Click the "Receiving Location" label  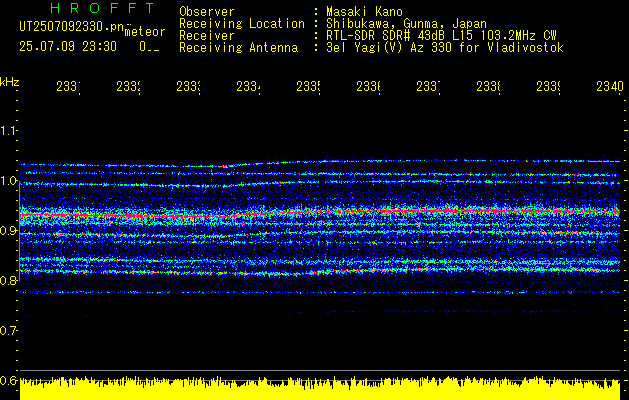(242, 24)
